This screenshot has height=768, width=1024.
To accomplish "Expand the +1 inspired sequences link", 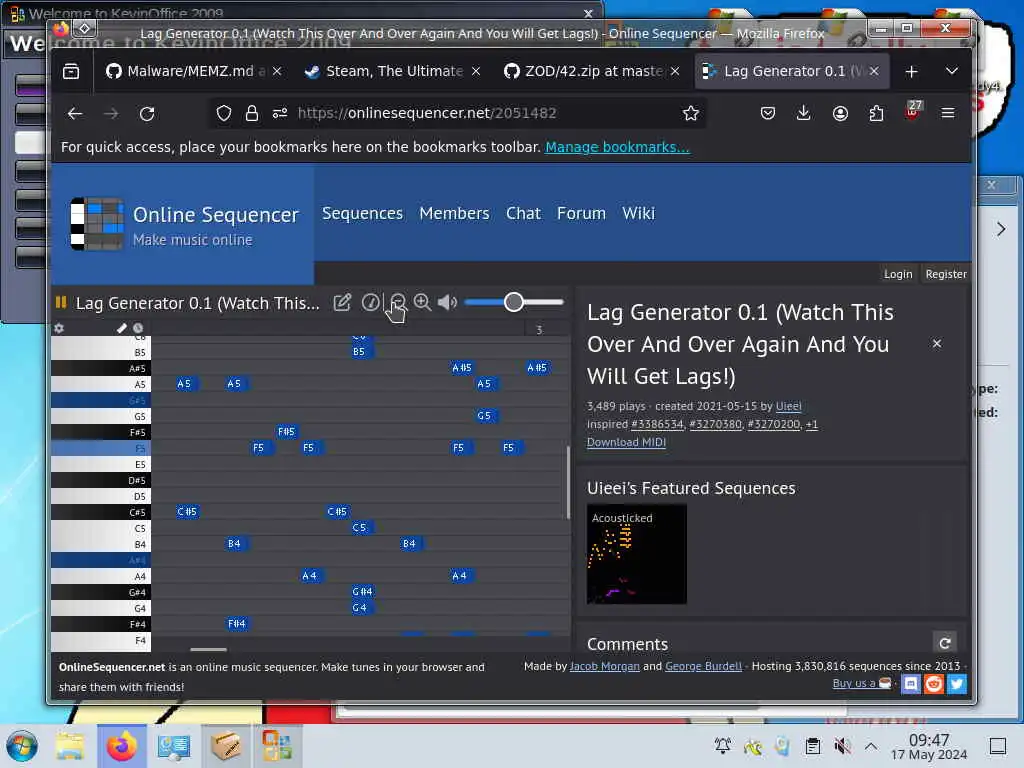I will point(812,424).
